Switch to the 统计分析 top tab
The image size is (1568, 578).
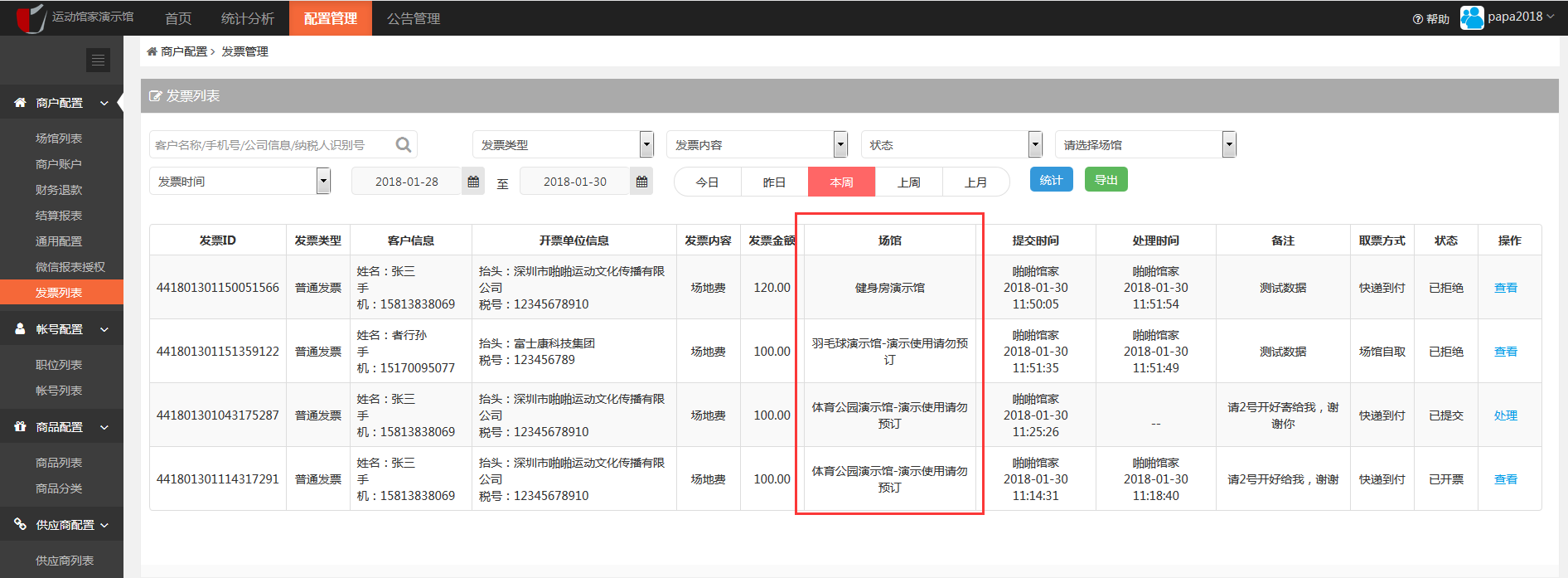(247, 18)
